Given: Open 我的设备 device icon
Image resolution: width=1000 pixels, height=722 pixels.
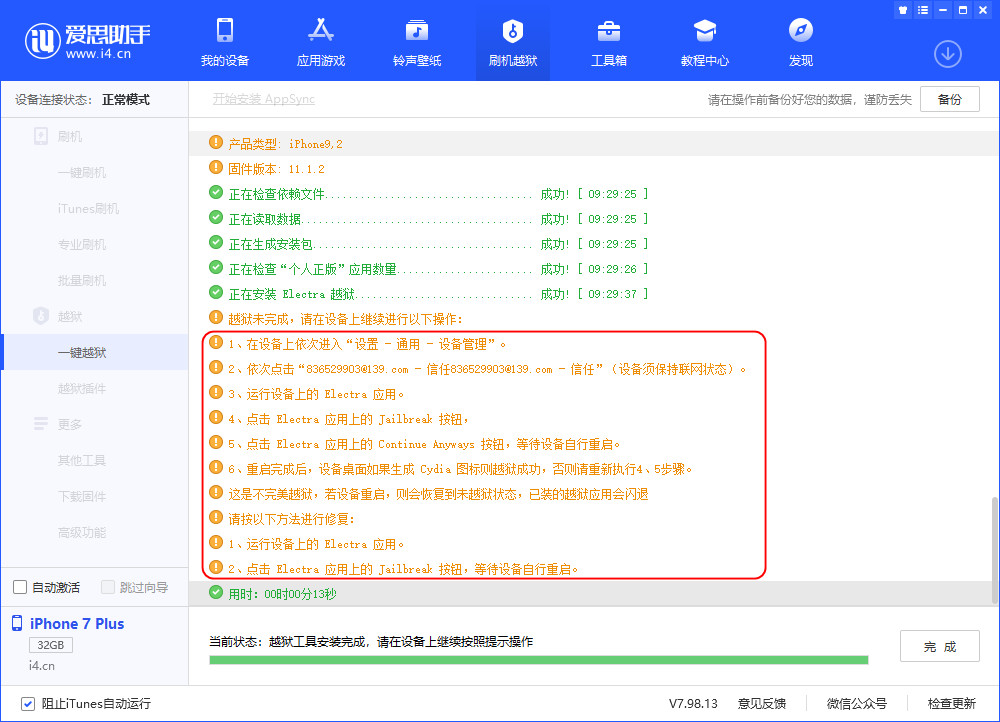Looking at the screenshot, I should [225, 30].
